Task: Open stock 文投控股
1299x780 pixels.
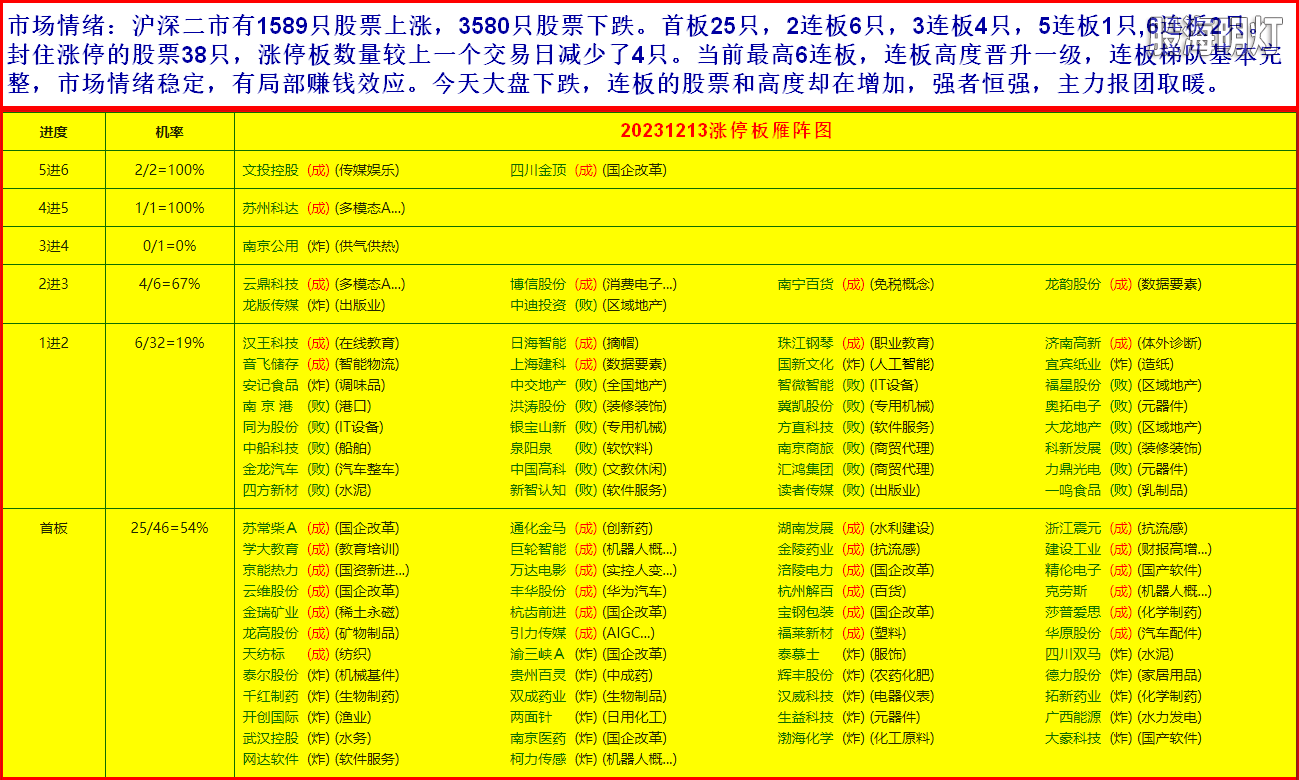Action: (270, 170)
